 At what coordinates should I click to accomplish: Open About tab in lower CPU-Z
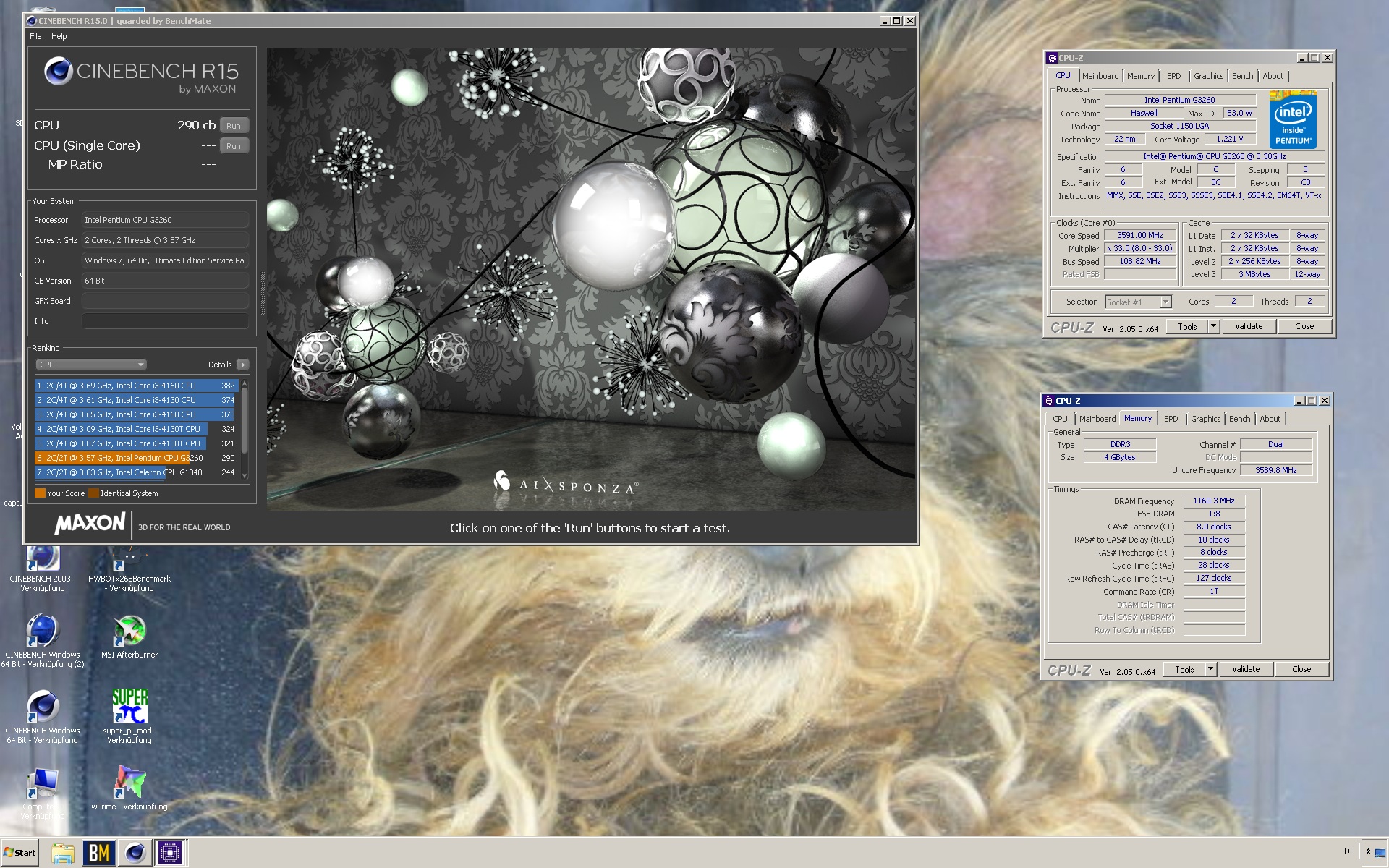(x=1270, y=419)
